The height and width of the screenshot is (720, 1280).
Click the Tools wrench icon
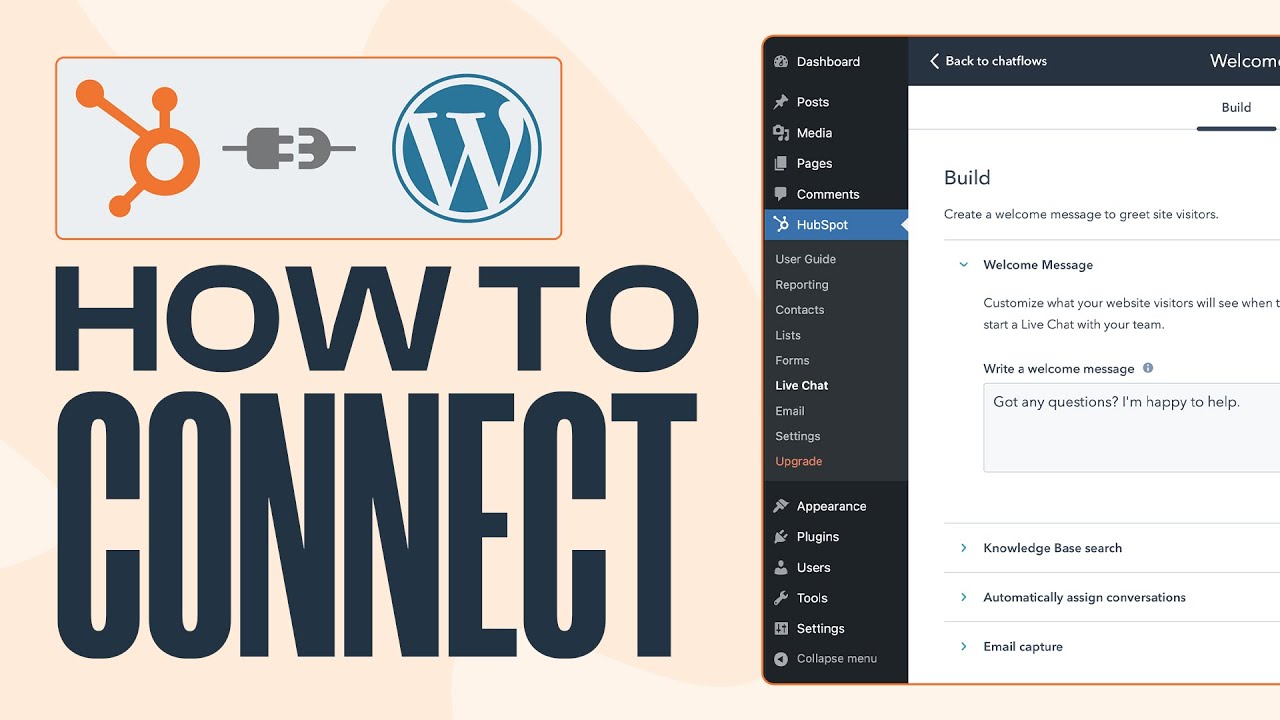781,598
